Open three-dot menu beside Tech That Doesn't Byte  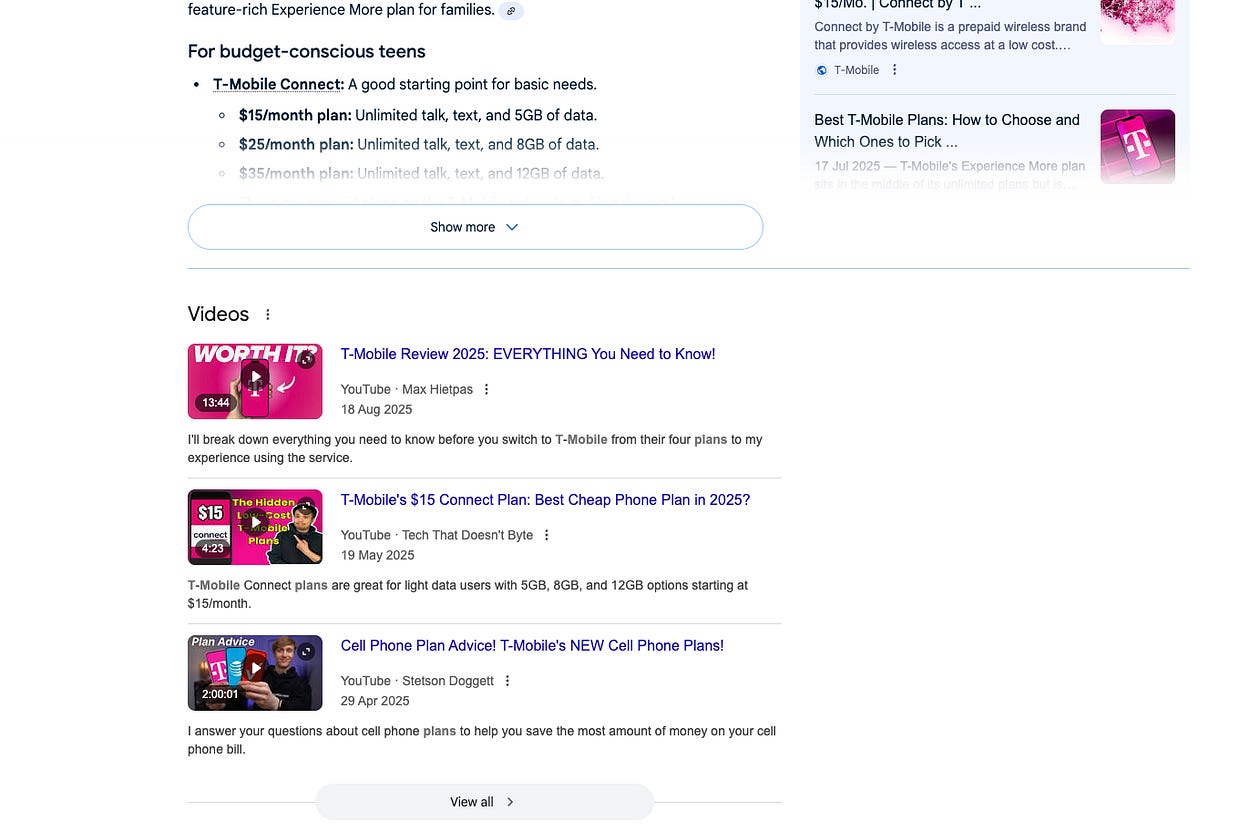(x=546, y=535)
